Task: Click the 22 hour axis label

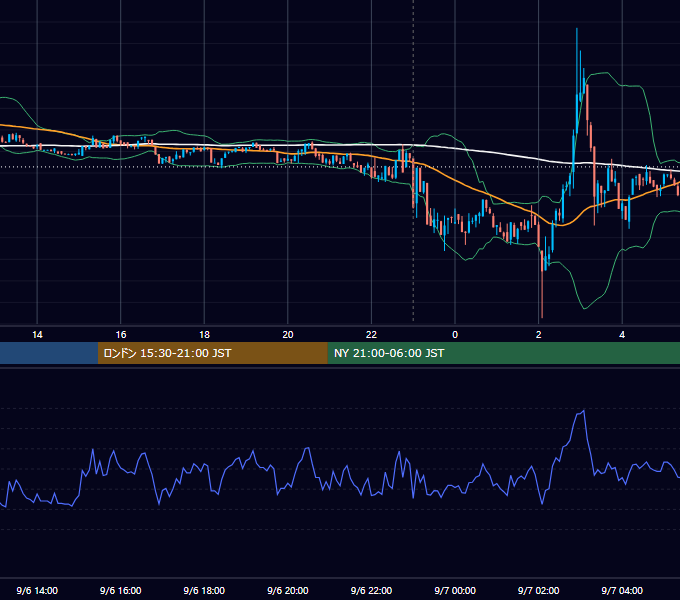Action: coord(371,335)
